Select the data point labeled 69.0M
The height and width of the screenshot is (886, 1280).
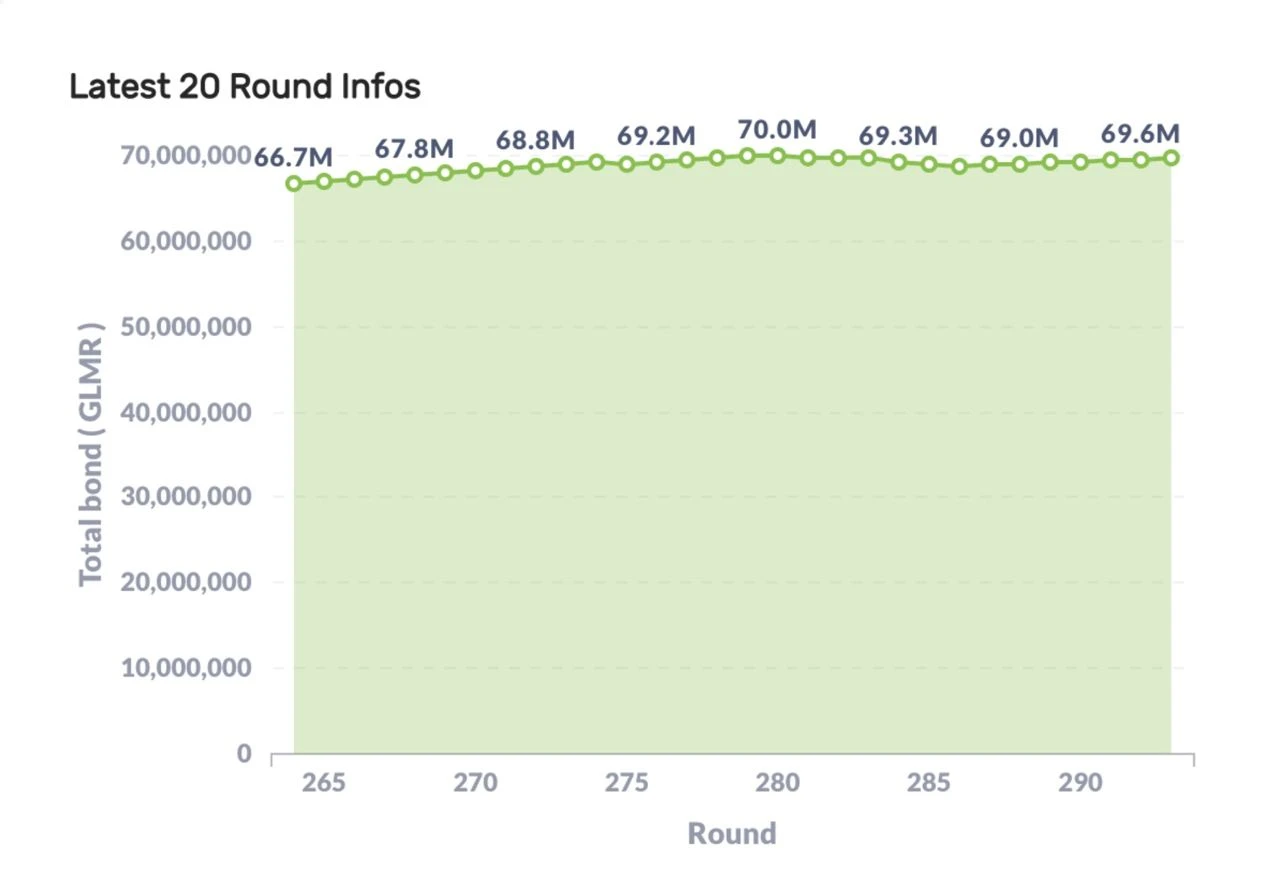tap(1020, 164)
